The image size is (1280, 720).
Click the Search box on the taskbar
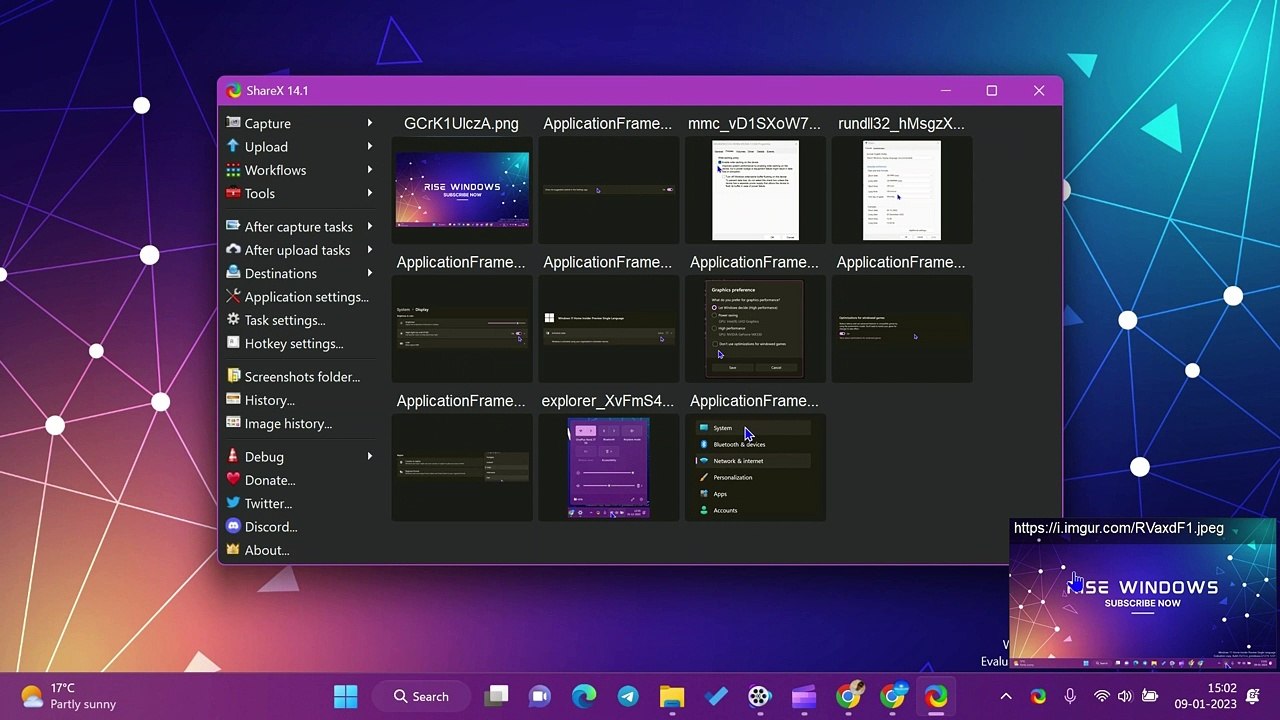tap(422, 697)
